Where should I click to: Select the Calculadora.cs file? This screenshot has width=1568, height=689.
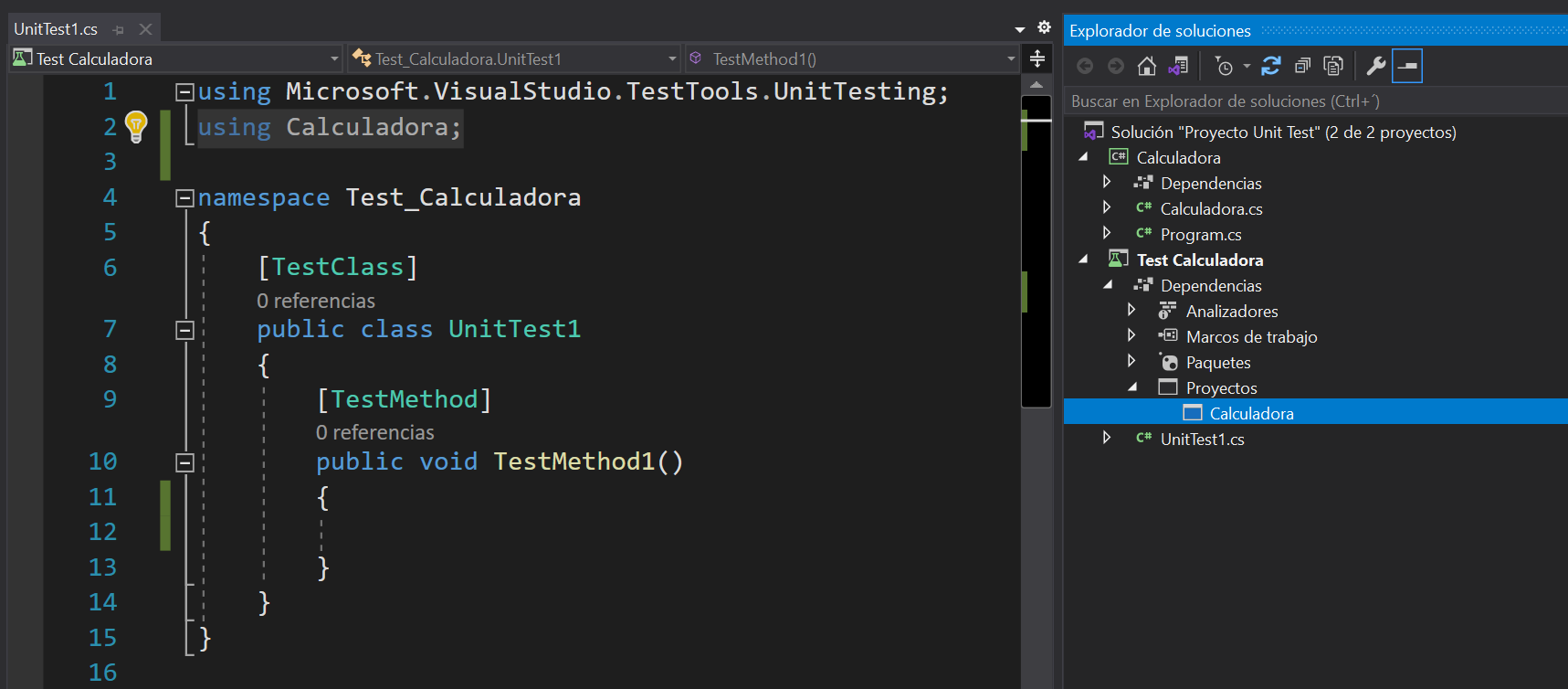coord(1211,208)
